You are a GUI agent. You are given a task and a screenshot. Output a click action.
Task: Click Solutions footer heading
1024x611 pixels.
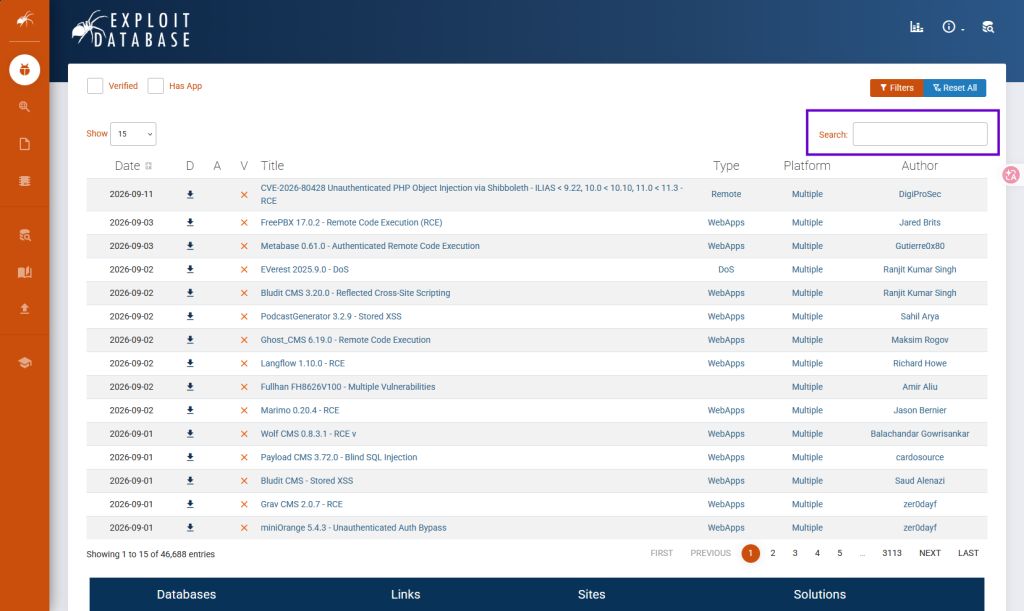tap(820, 595)
